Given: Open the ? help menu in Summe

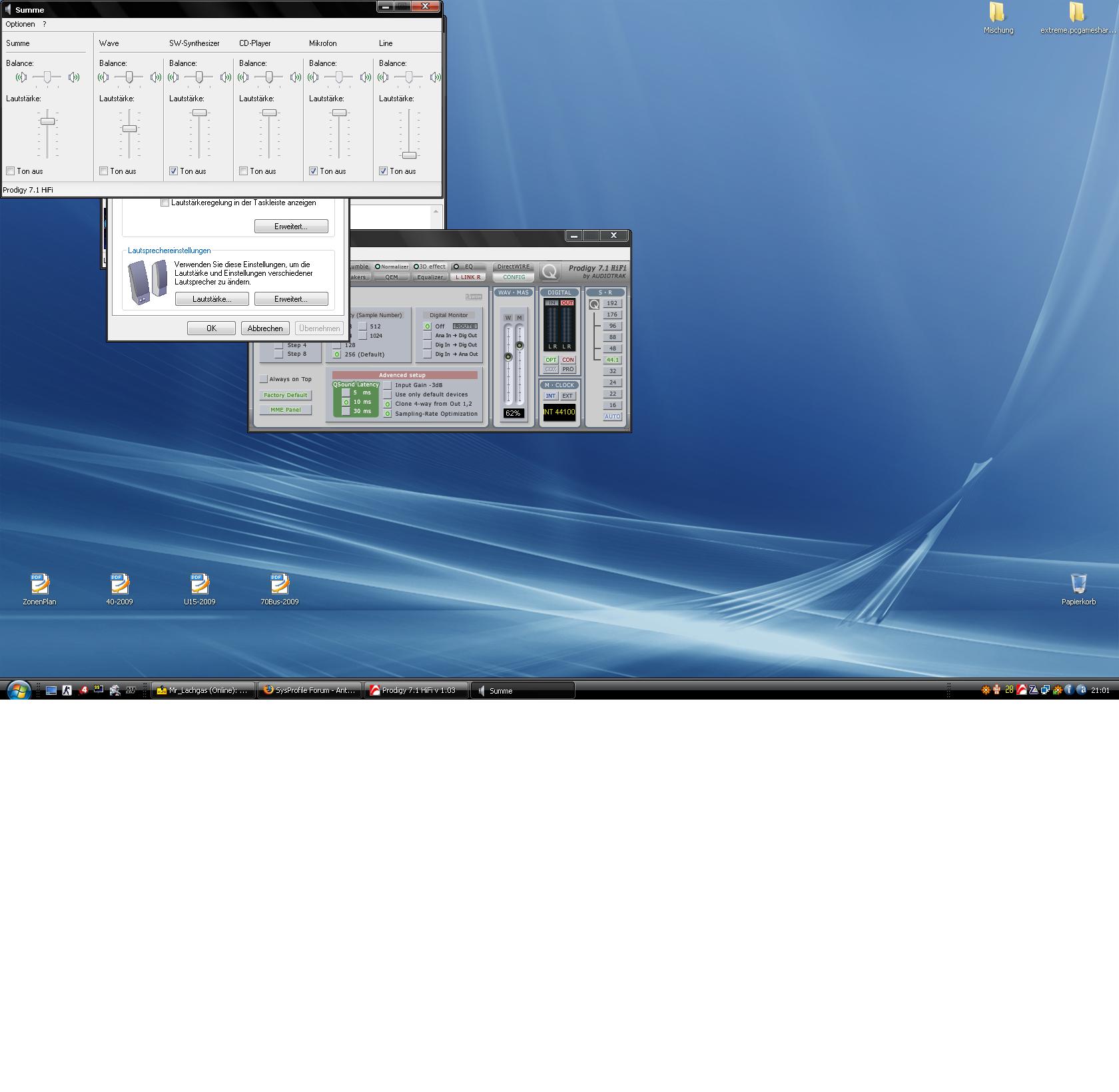Looking at the screenshot, I should [45, 24].
